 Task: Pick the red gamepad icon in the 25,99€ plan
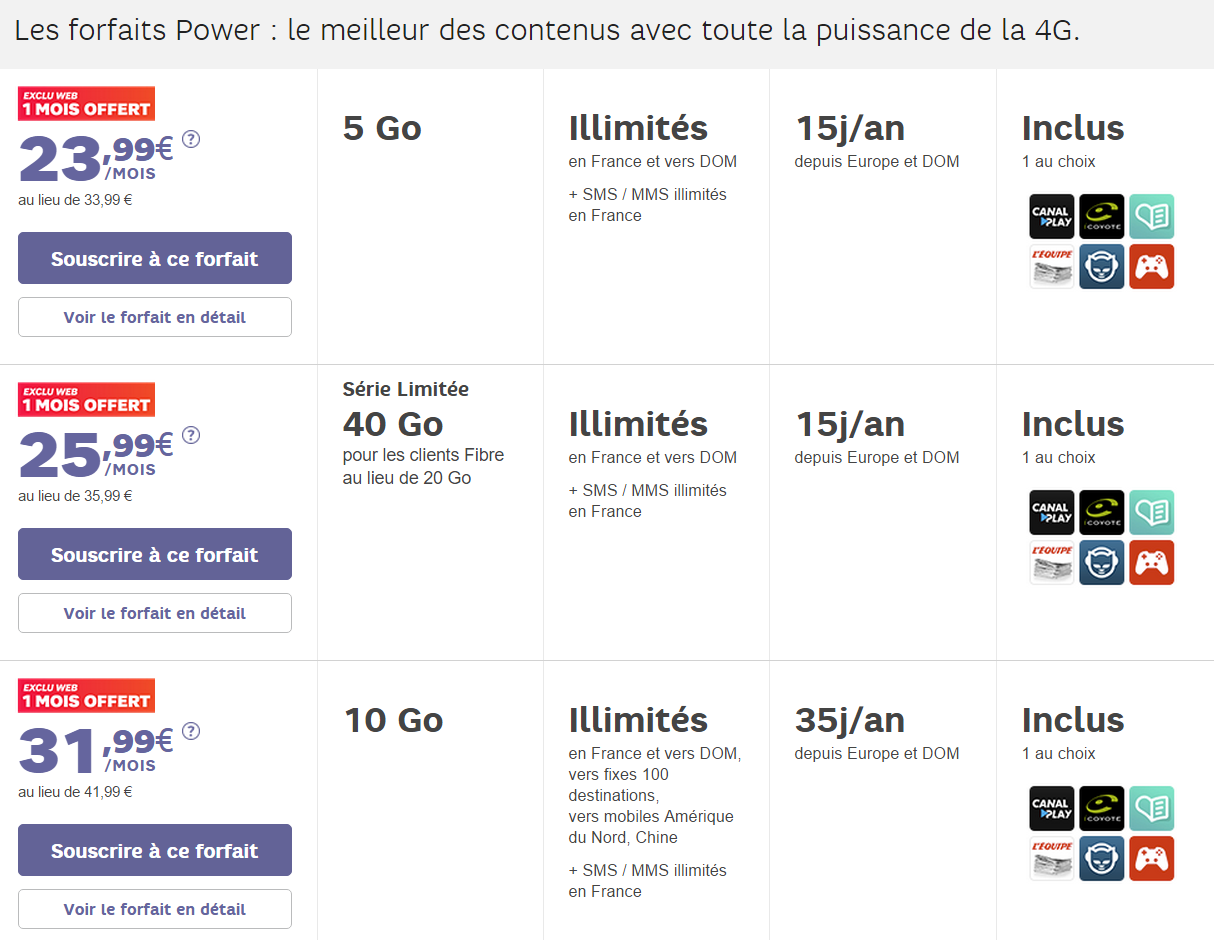click(x=1151, y=563)
